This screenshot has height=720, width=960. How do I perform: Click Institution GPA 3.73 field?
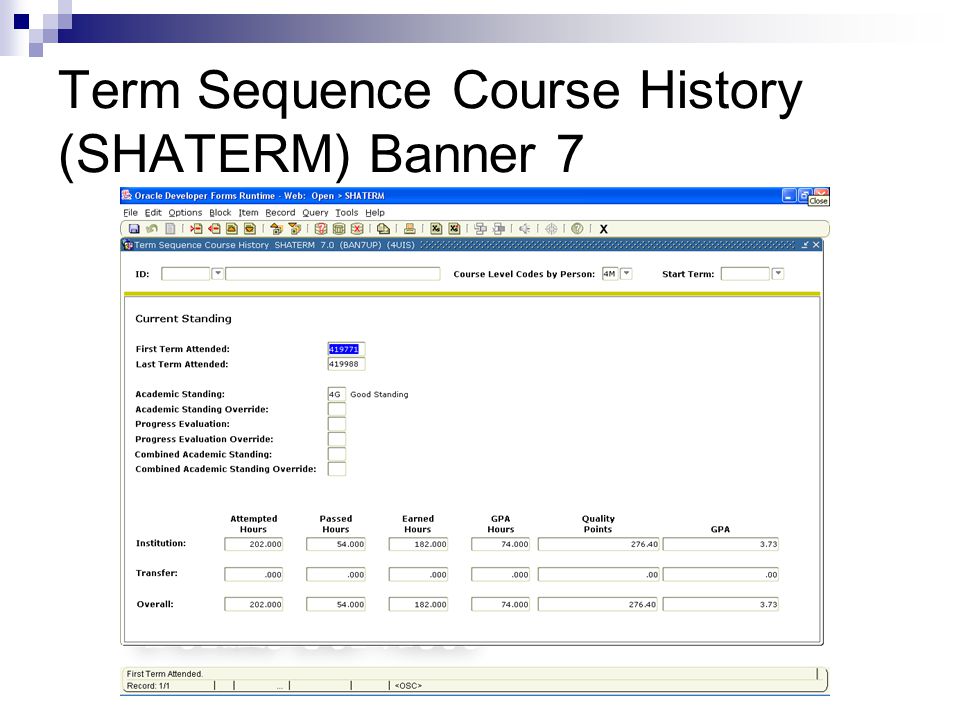tap(721, 544)
